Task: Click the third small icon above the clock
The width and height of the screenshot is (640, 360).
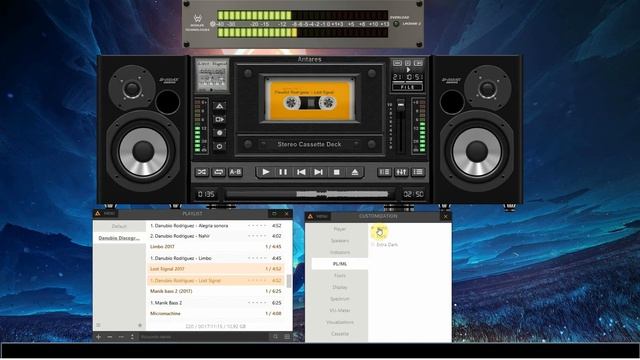Action: tap(418, 63)
